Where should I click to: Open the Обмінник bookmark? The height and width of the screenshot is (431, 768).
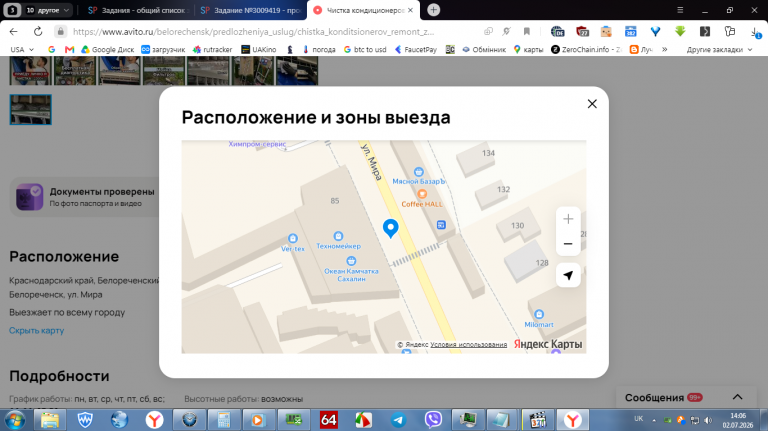[x=484, y=49]
